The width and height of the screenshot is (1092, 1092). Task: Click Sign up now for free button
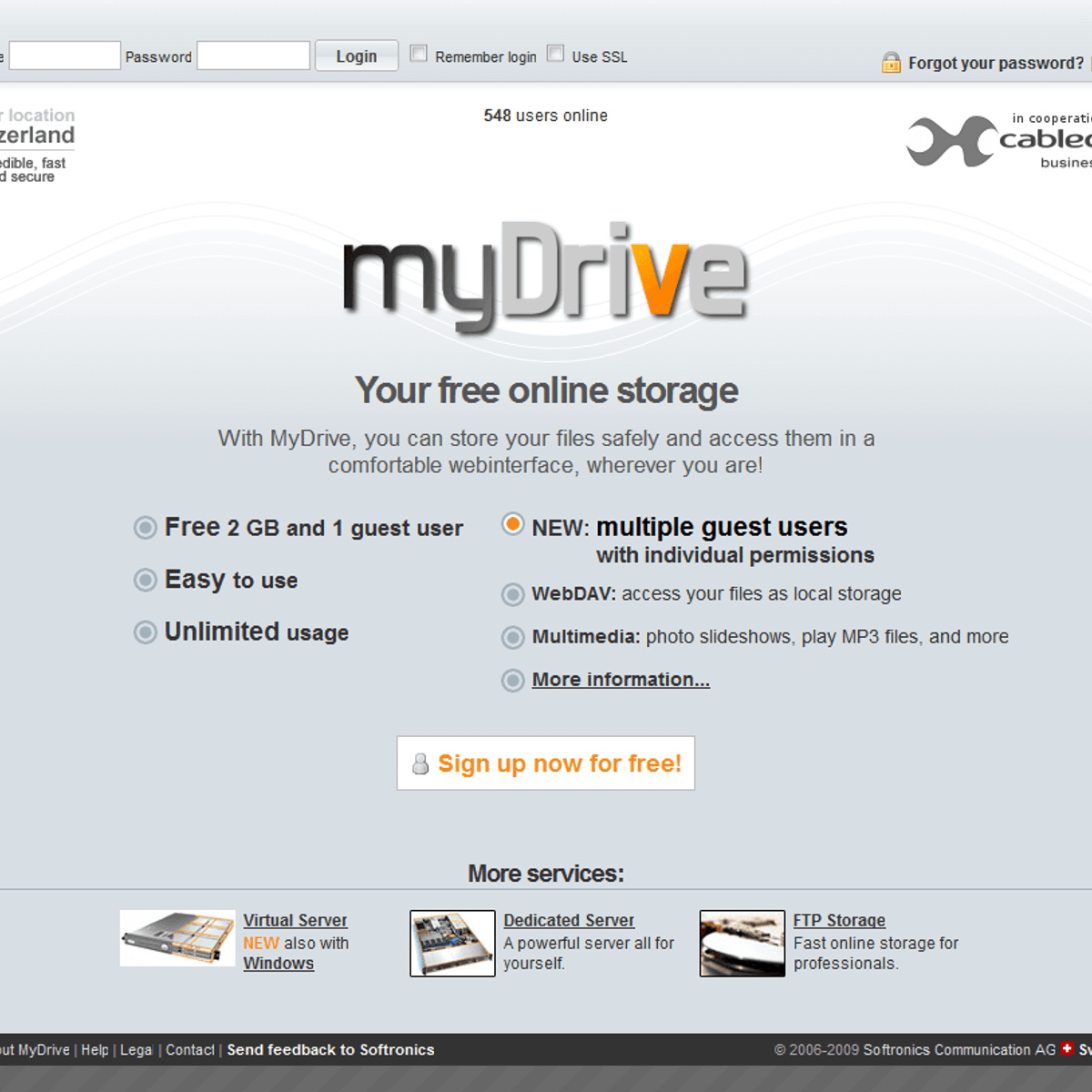tap(546, 763)
